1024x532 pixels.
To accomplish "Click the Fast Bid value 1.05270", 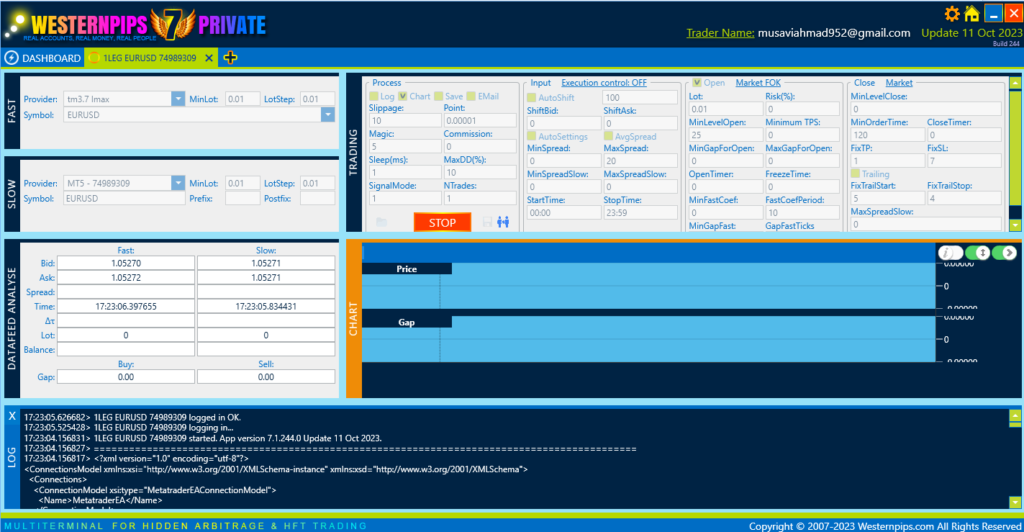I will click(x=126, y=263).
